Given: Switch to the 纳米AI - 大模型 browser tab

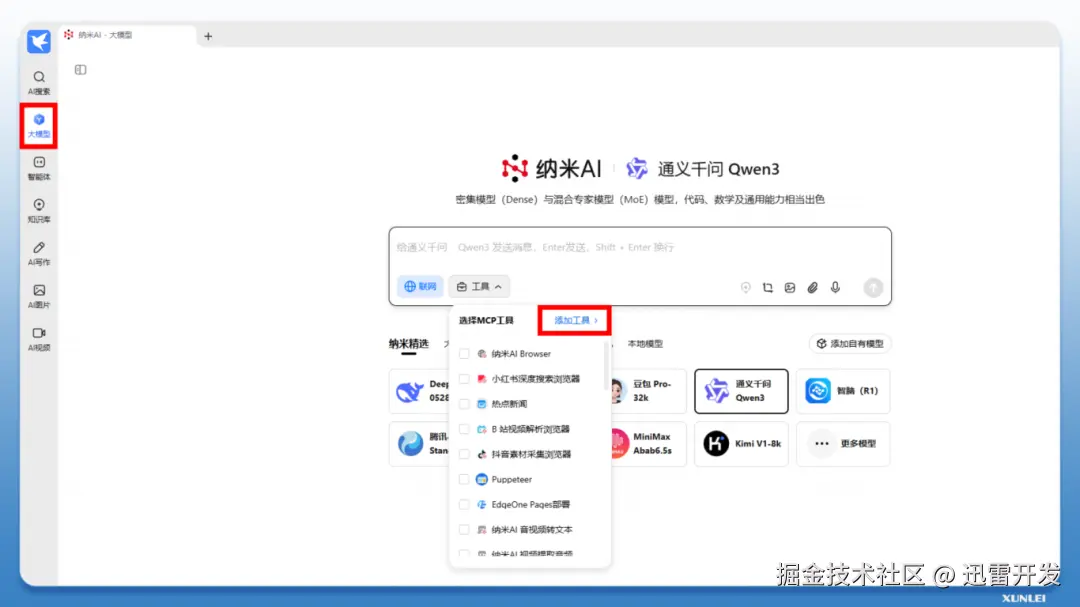Looking at the screenshot, I should point(127,35).
